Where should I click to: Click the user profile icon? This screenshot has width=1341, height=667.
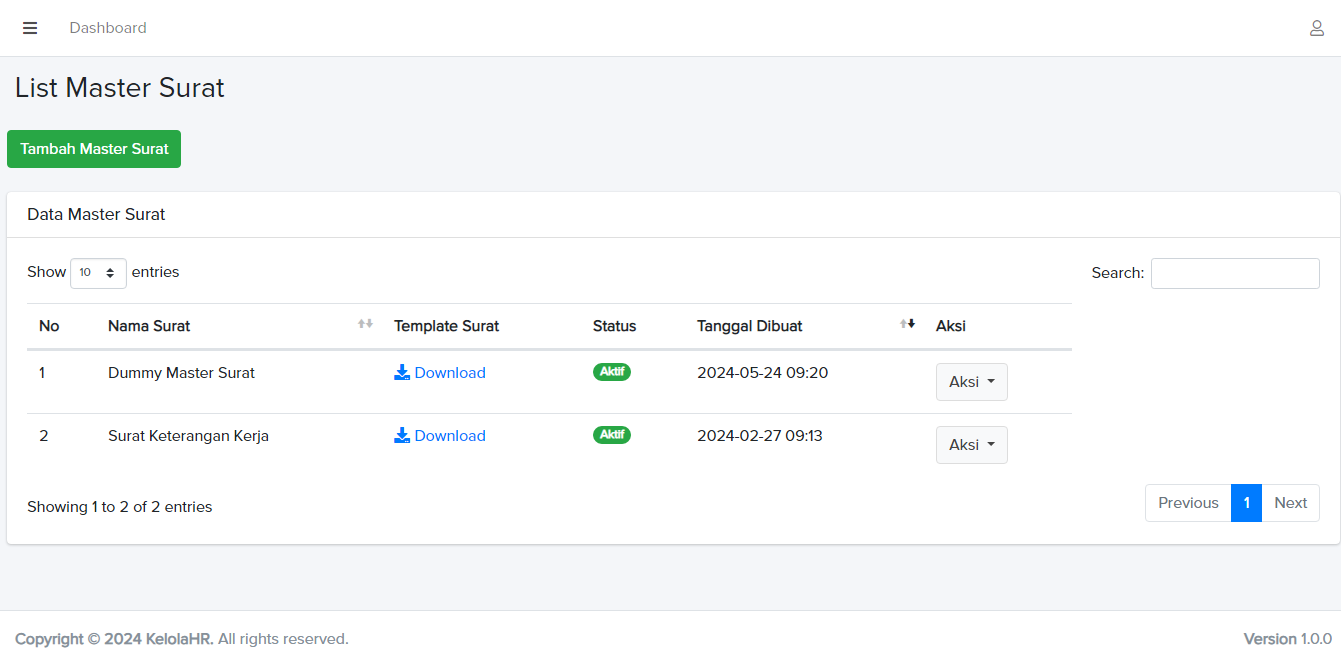point(1317,28)
